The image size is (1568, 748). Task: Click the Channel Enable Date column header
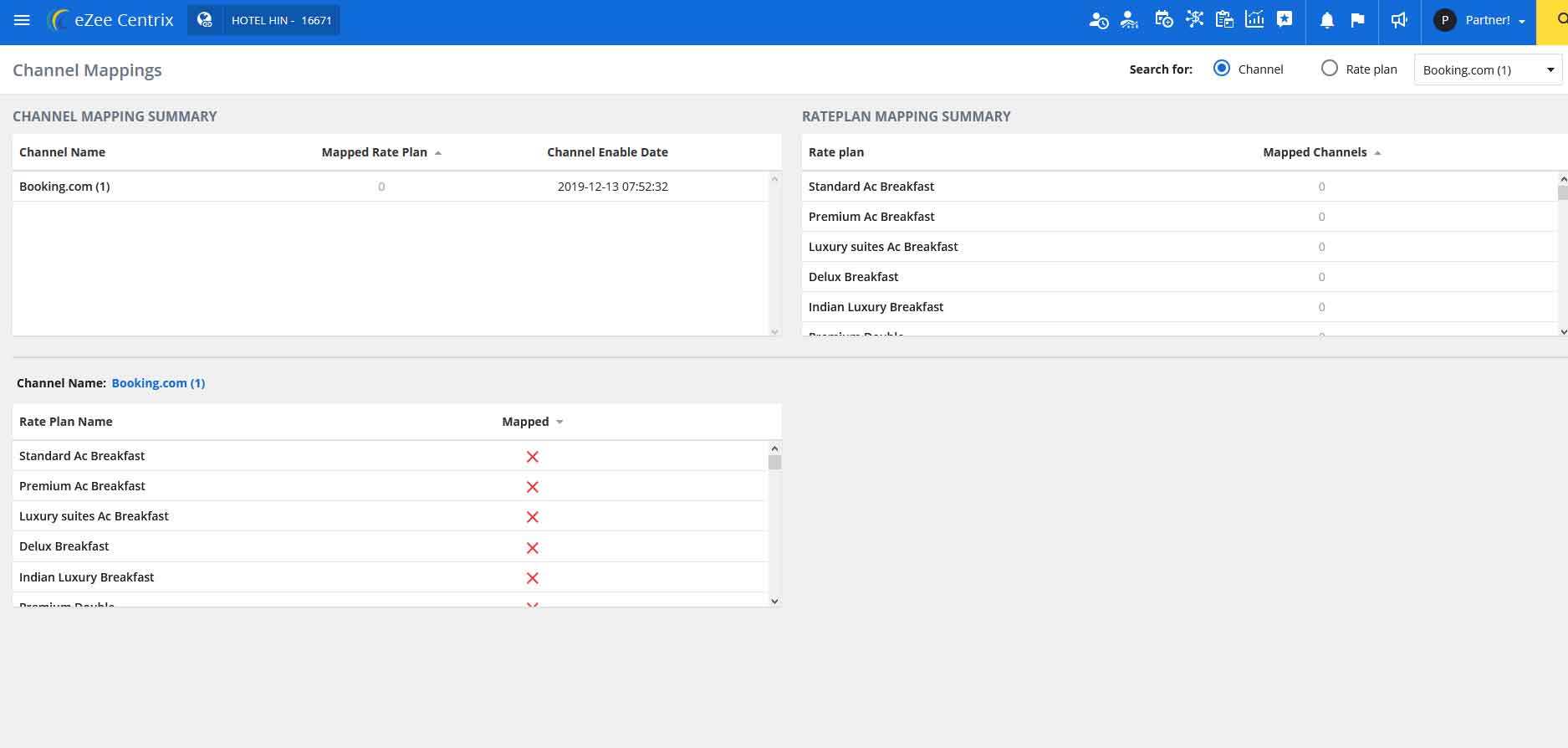pyautogui.click(x=607, y=152)
